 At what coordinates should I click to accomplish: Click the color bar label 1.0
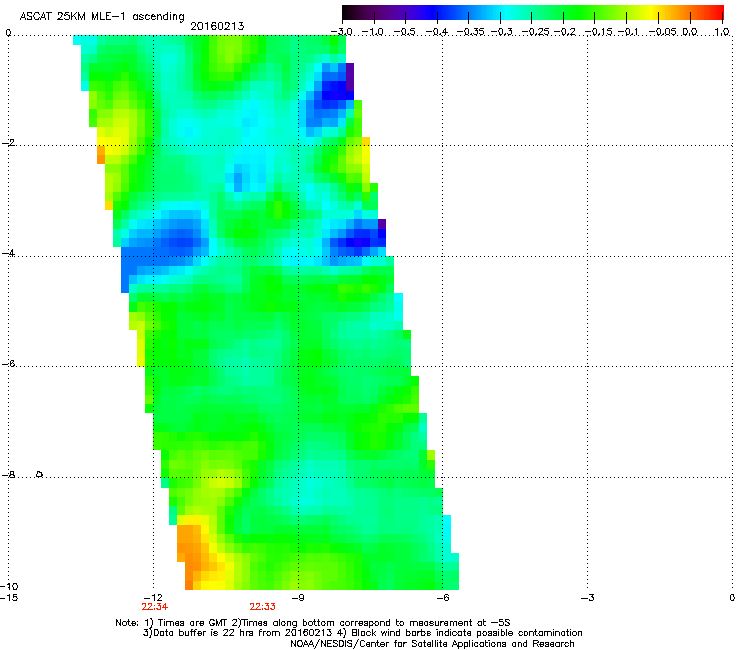[x=722, y=32]
